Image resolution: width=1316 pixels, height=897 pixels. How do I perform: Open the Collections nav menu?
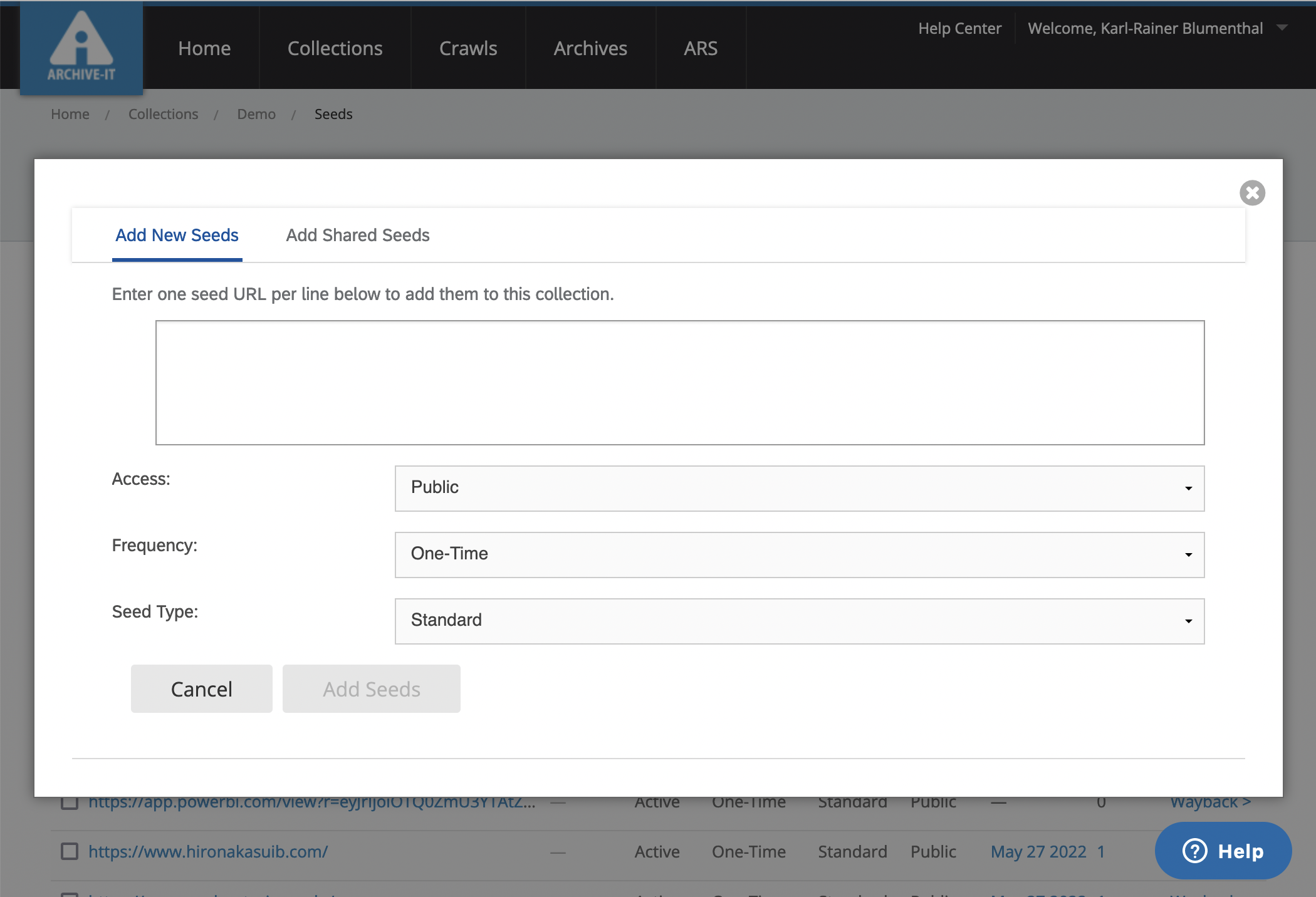point(335,48)
